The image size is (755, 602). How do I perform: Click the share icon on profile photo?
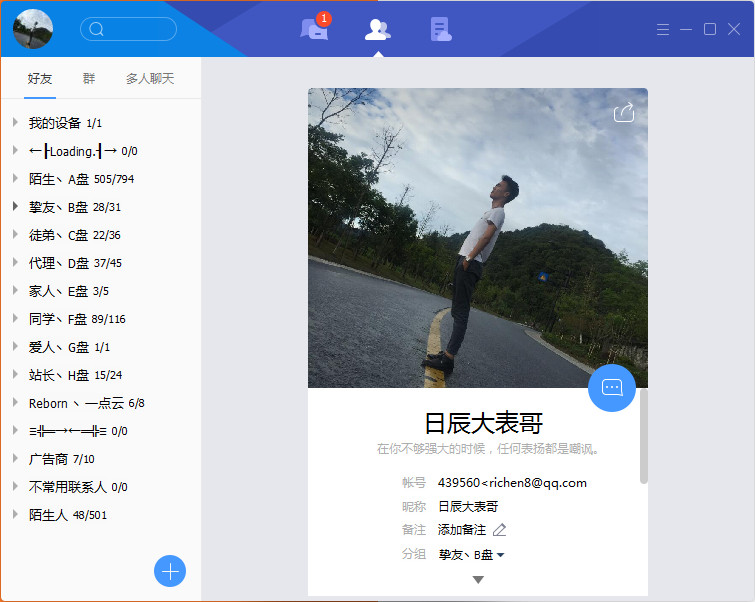click(623, 112)
